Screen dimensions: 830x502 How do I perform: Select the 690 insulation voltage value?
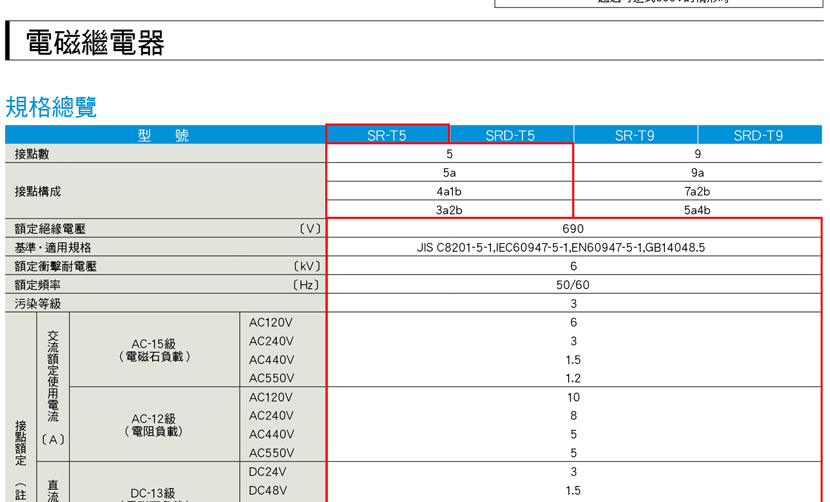pos(573,229)
